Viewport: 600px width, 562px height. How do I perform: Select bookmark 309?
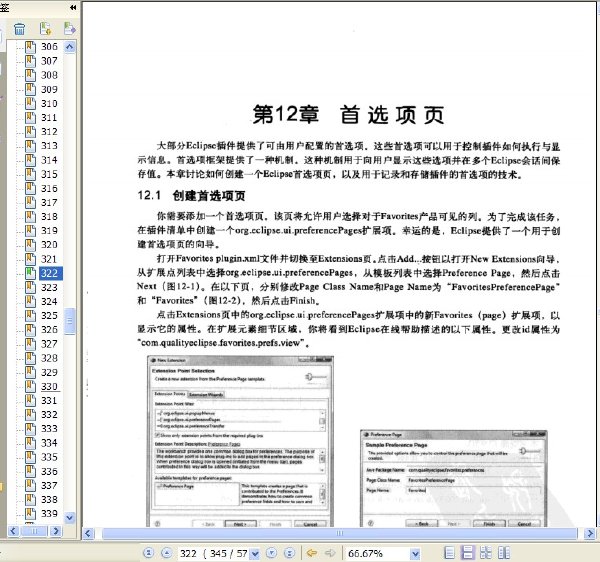point(49,89)
